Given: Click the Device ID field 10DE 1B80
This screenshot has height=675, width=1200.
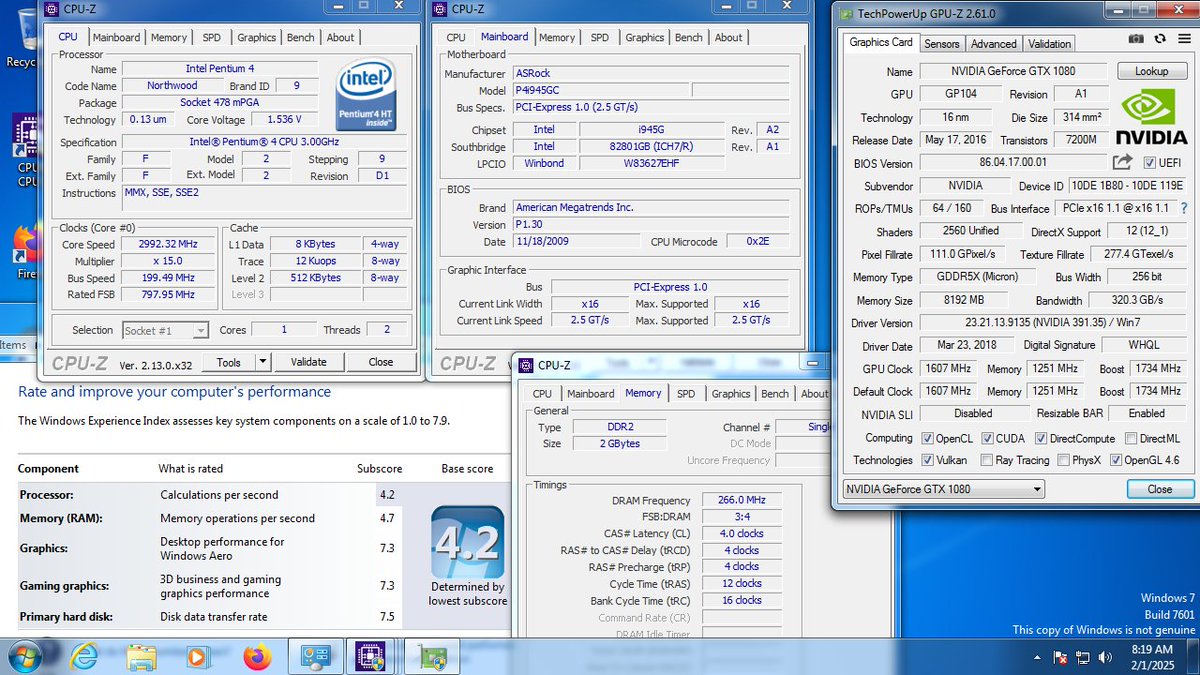Looking at the screenshot, I should point(1129,186).
